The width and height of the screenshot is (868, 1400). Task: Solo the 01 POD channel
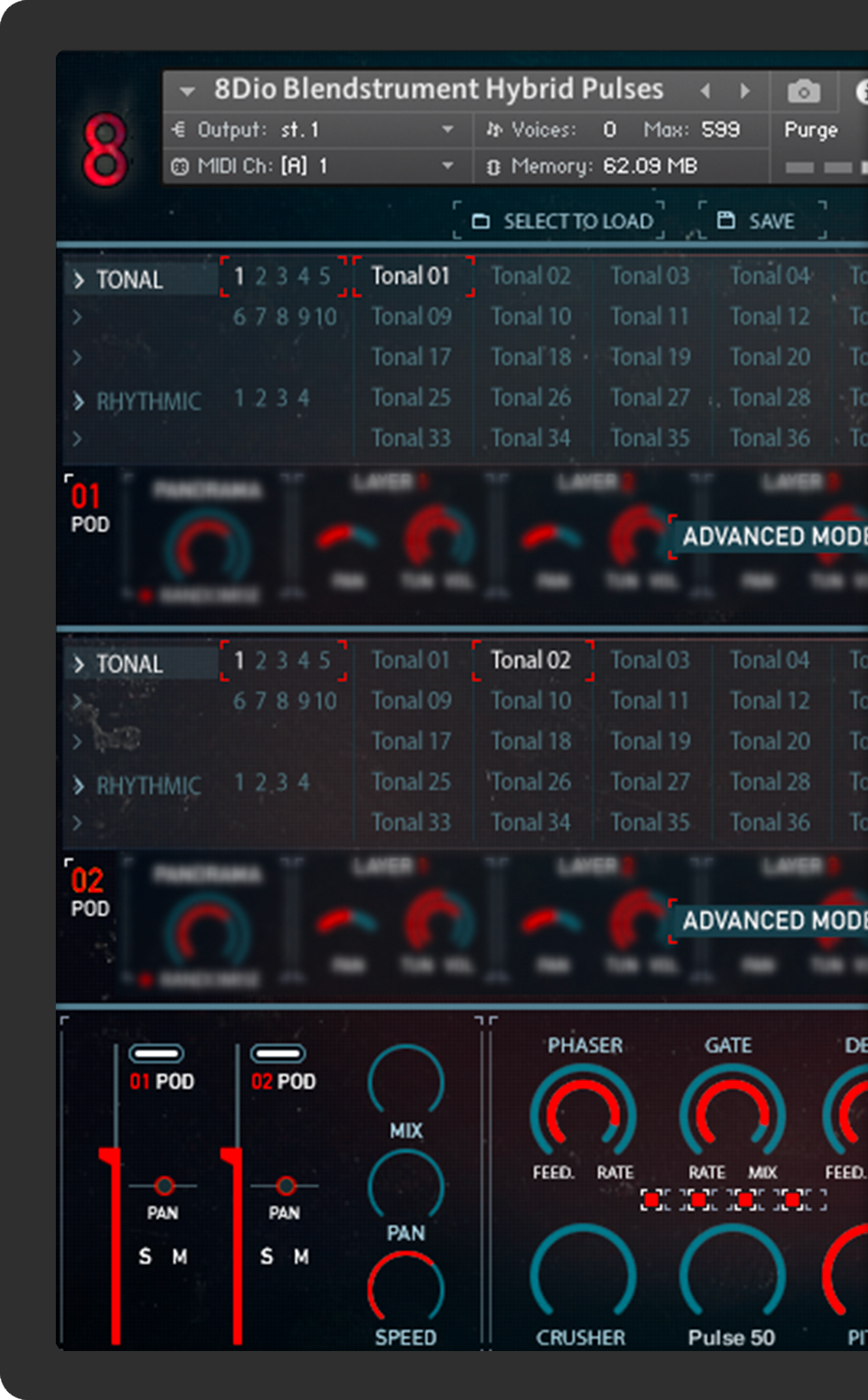pos(145,1256)
